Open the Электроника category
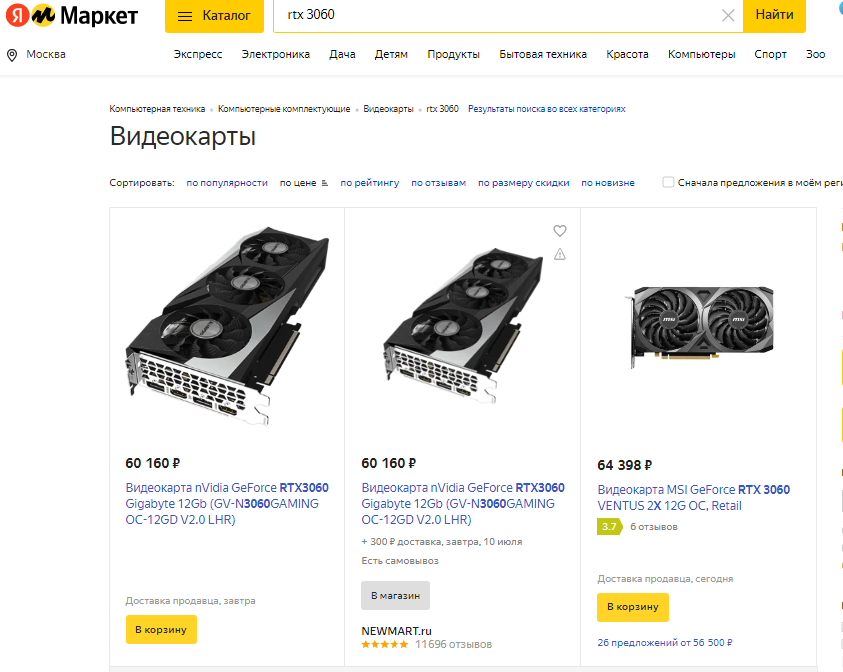This screenshot has width=843, height=672. coord(276,54)
